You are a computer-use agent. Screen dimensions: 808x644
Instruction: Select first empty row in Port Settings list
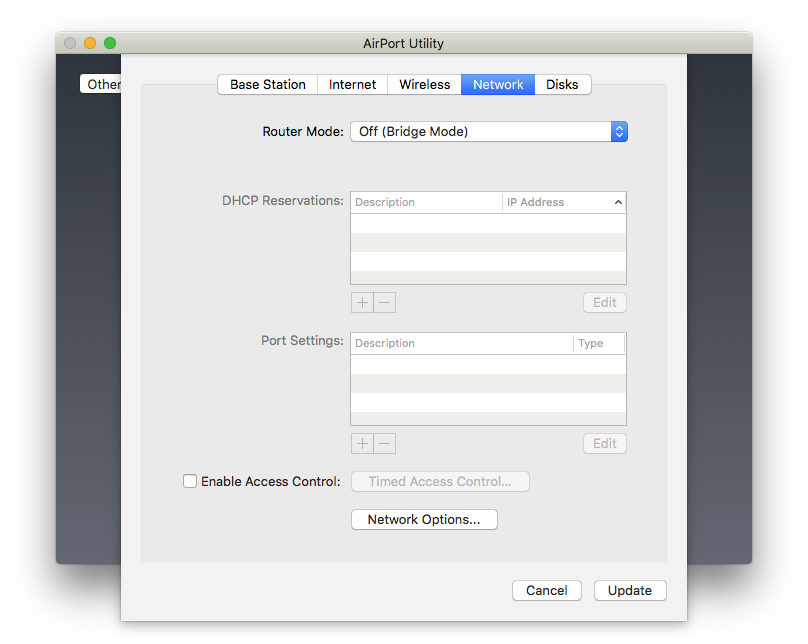[x=489, y=365]
